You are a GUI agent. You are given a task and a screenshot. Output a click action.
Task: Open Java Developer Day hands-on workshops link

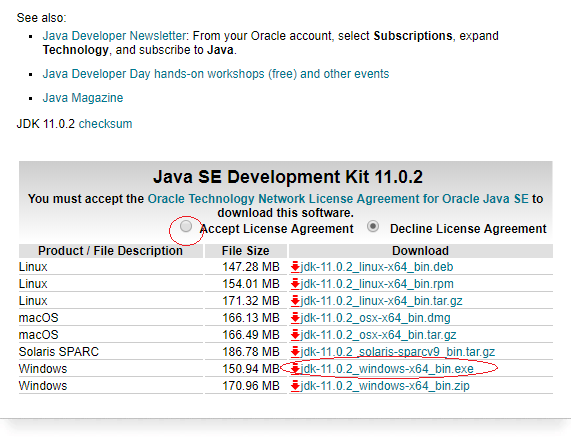point(216,74)
